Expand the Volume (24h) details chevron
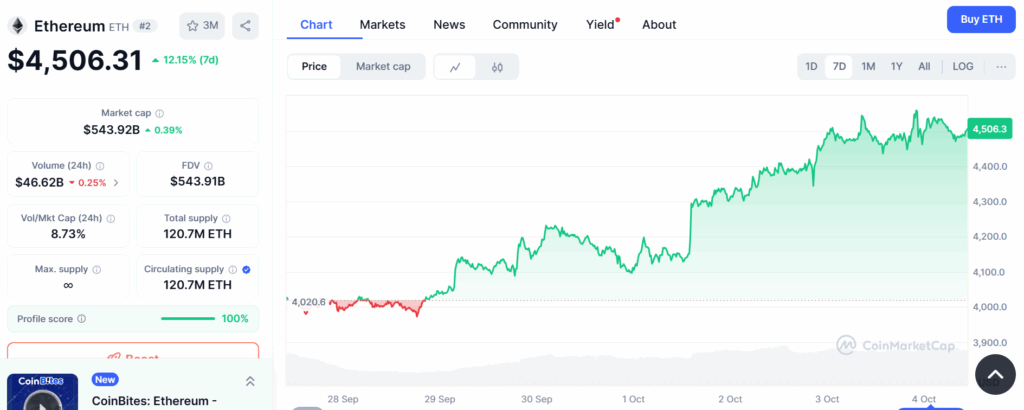 click(x=116, y=183)
